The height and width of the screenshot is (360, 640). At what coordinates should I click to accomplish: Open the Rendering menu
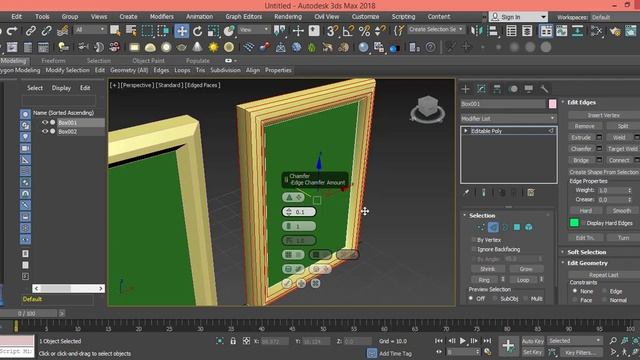[x=288, y=17]
